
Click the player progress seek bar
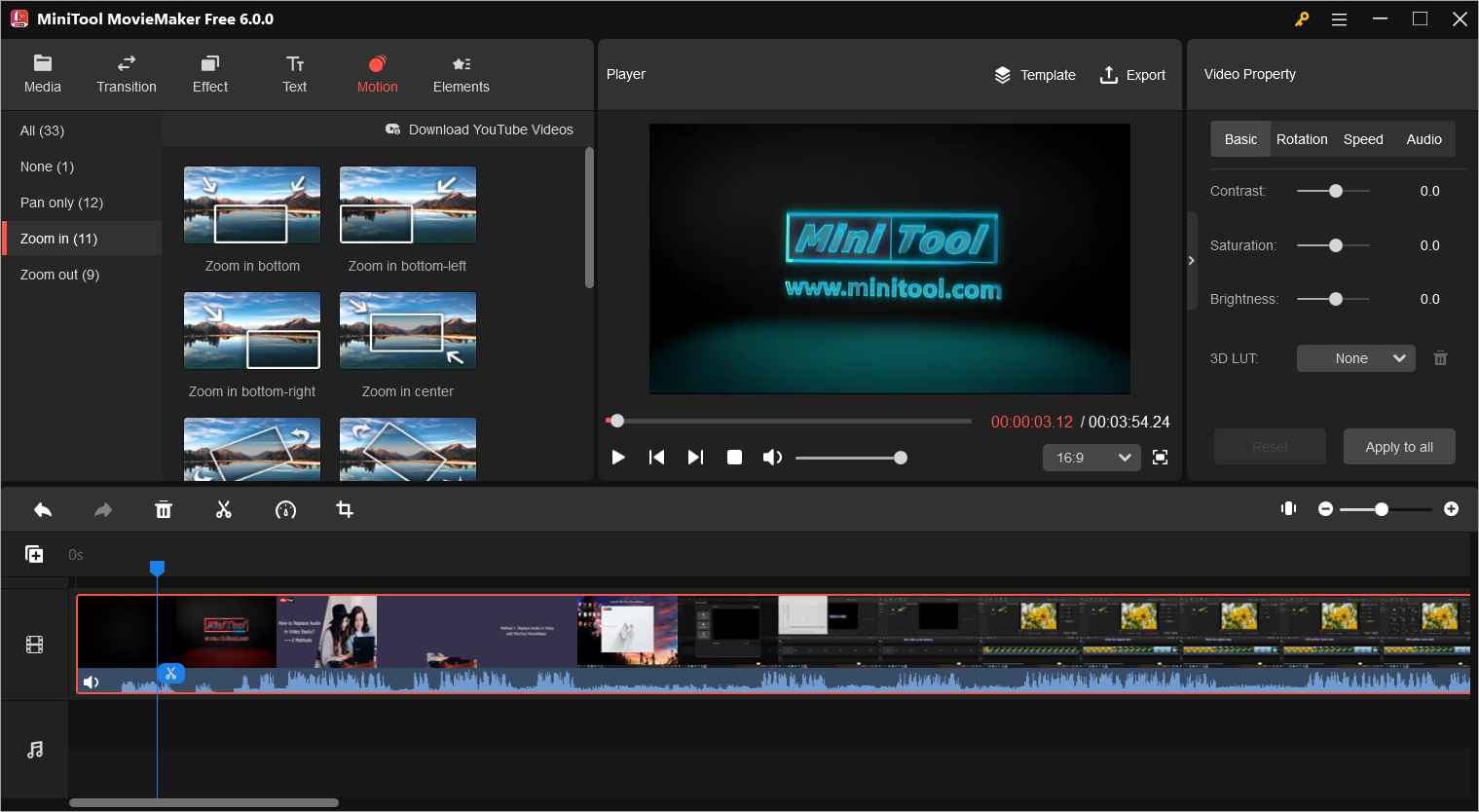point(789,422)
